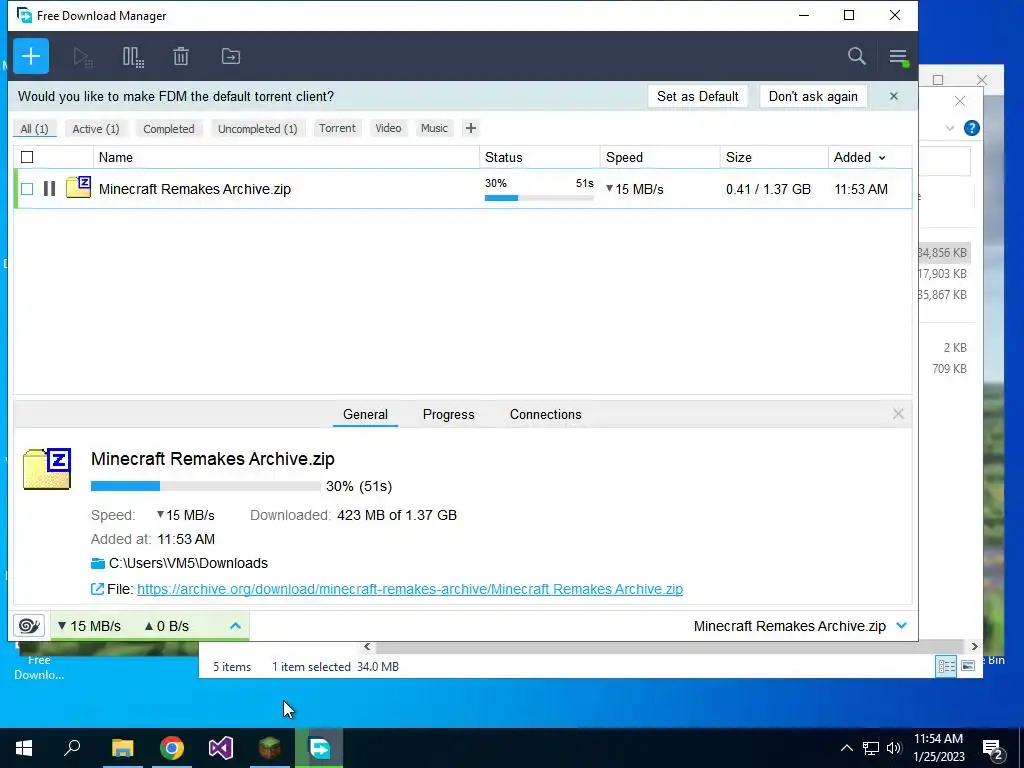
Task: Filter by Music tag
Action: tap(434, 128)
